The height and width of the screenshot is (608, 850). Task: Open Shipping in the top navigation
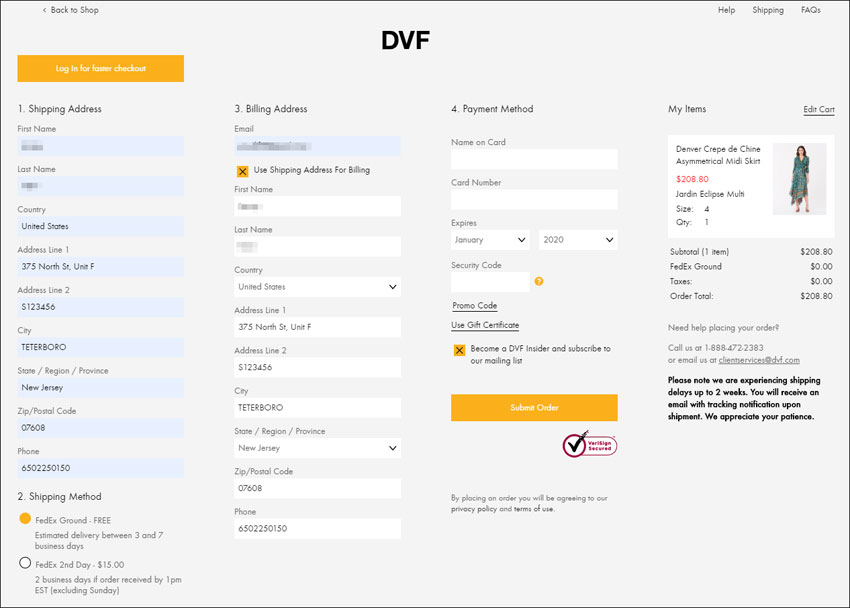[x=768, y=10]
